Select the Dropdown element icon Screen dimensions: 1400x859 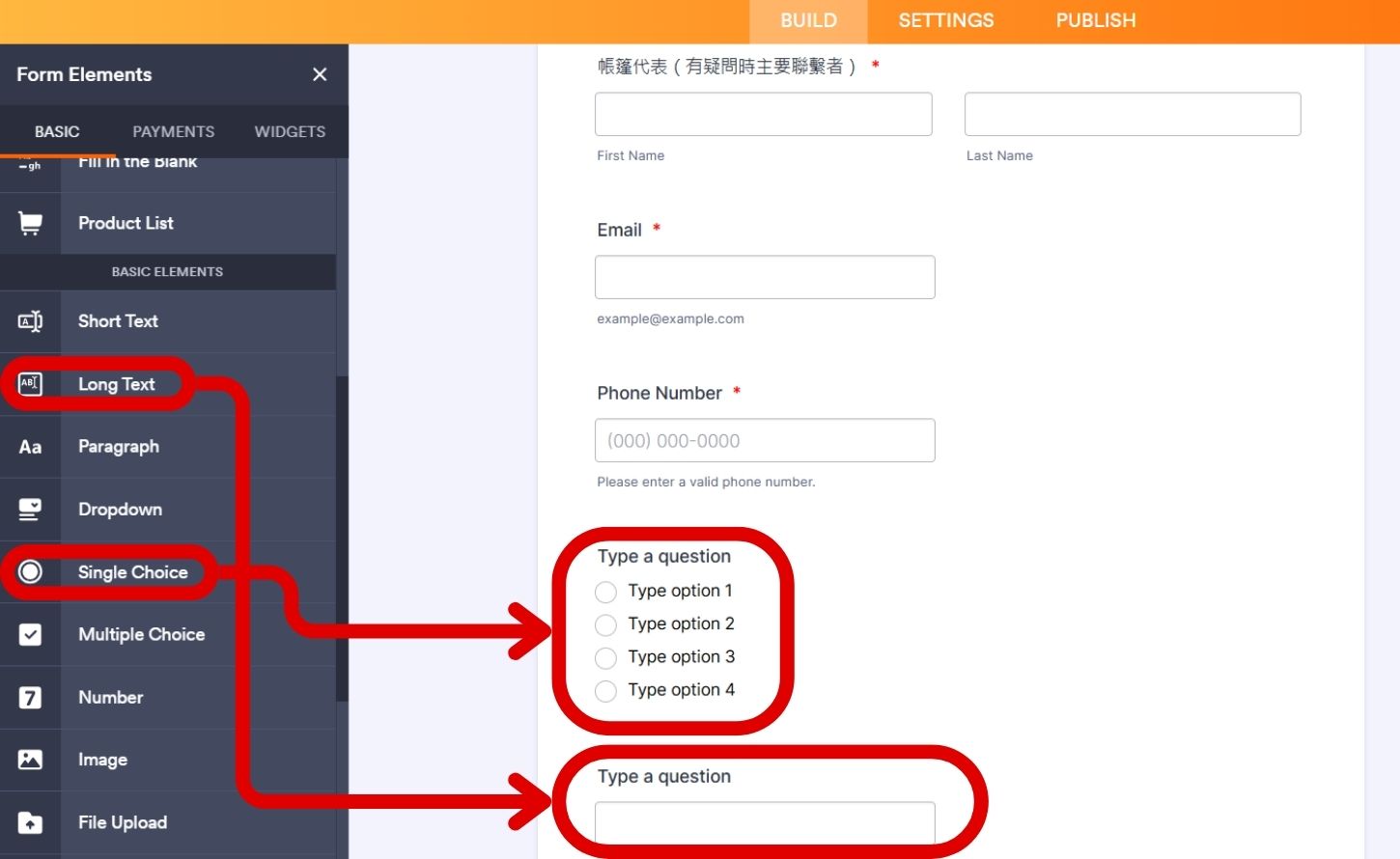[30, 509]
